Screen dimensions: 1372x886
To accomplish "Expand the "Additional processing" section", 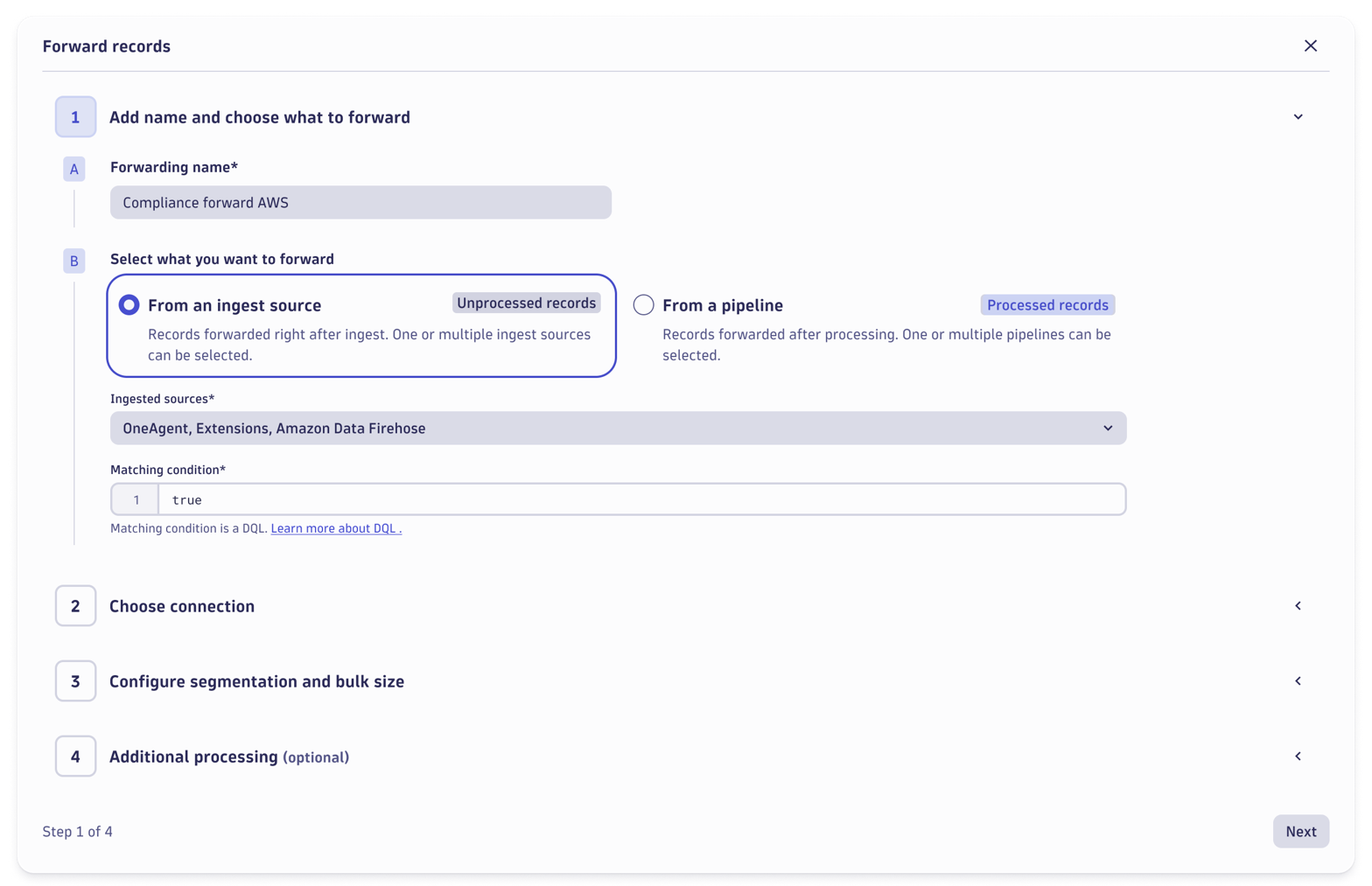I will click(1298, 756).
